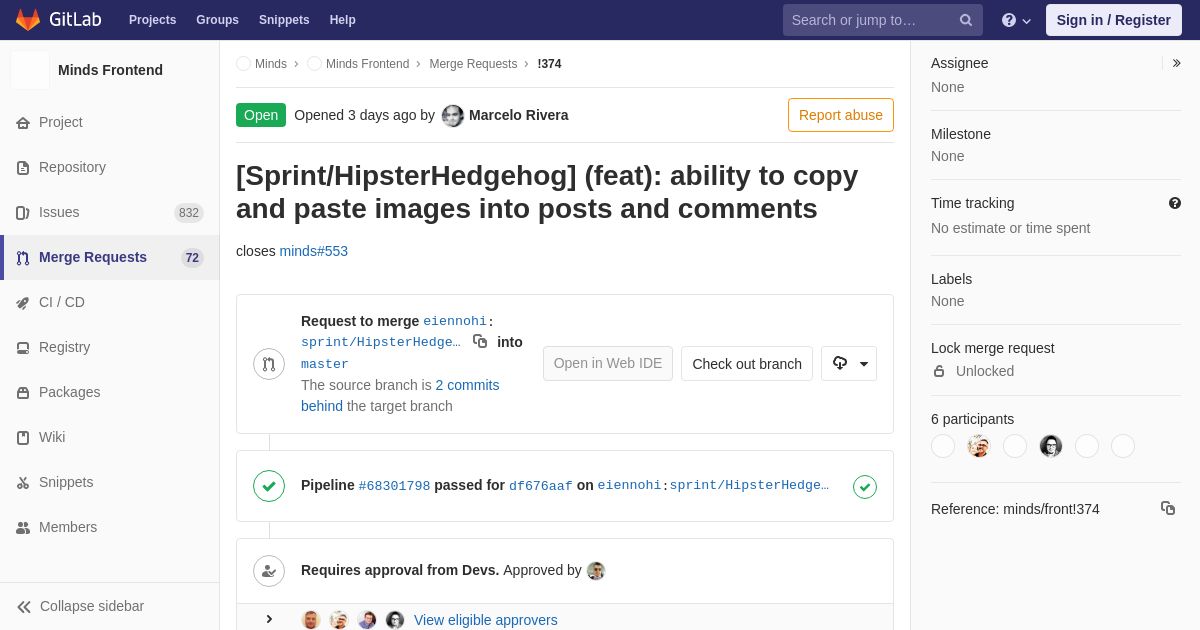Click the pipeline status check icon on right
This screenshot has height=630, width=1200.
click(865, 487)
